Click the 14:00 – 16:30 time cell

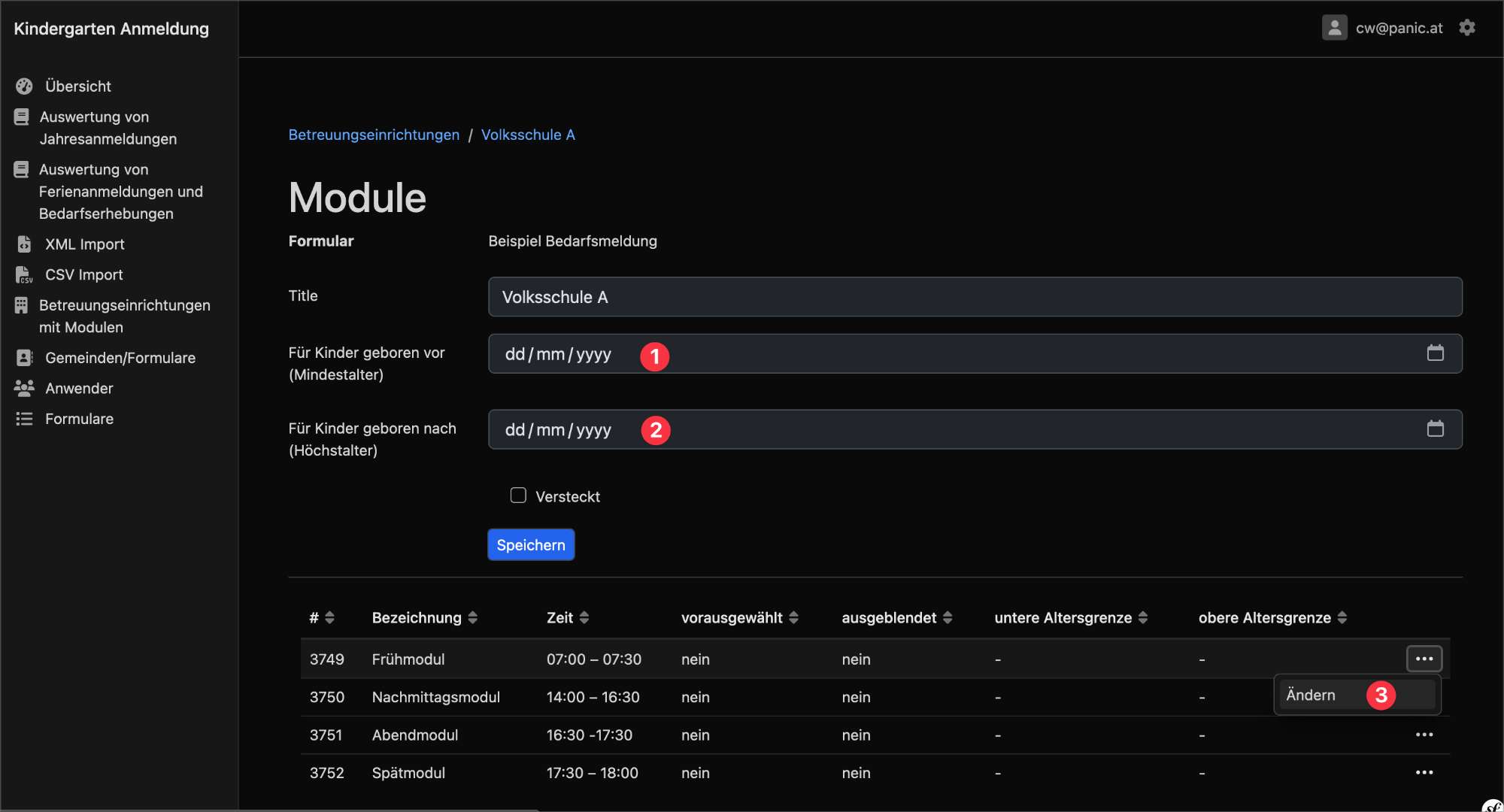coord(593,697)
